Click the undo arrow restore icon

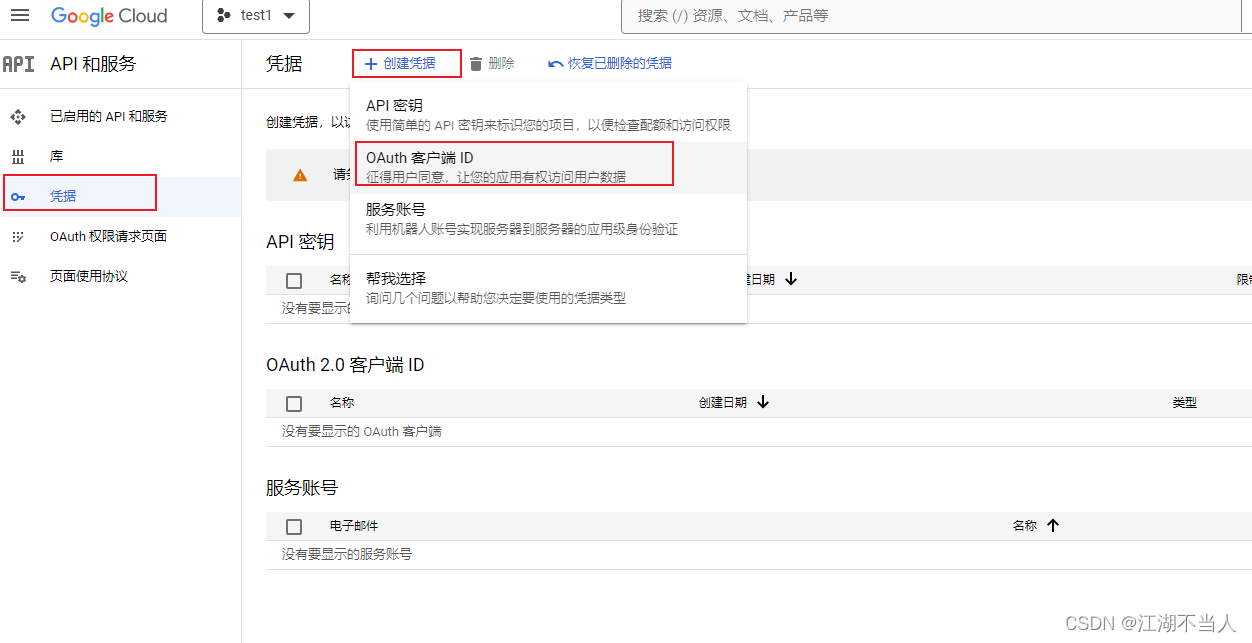click(556, 64)
